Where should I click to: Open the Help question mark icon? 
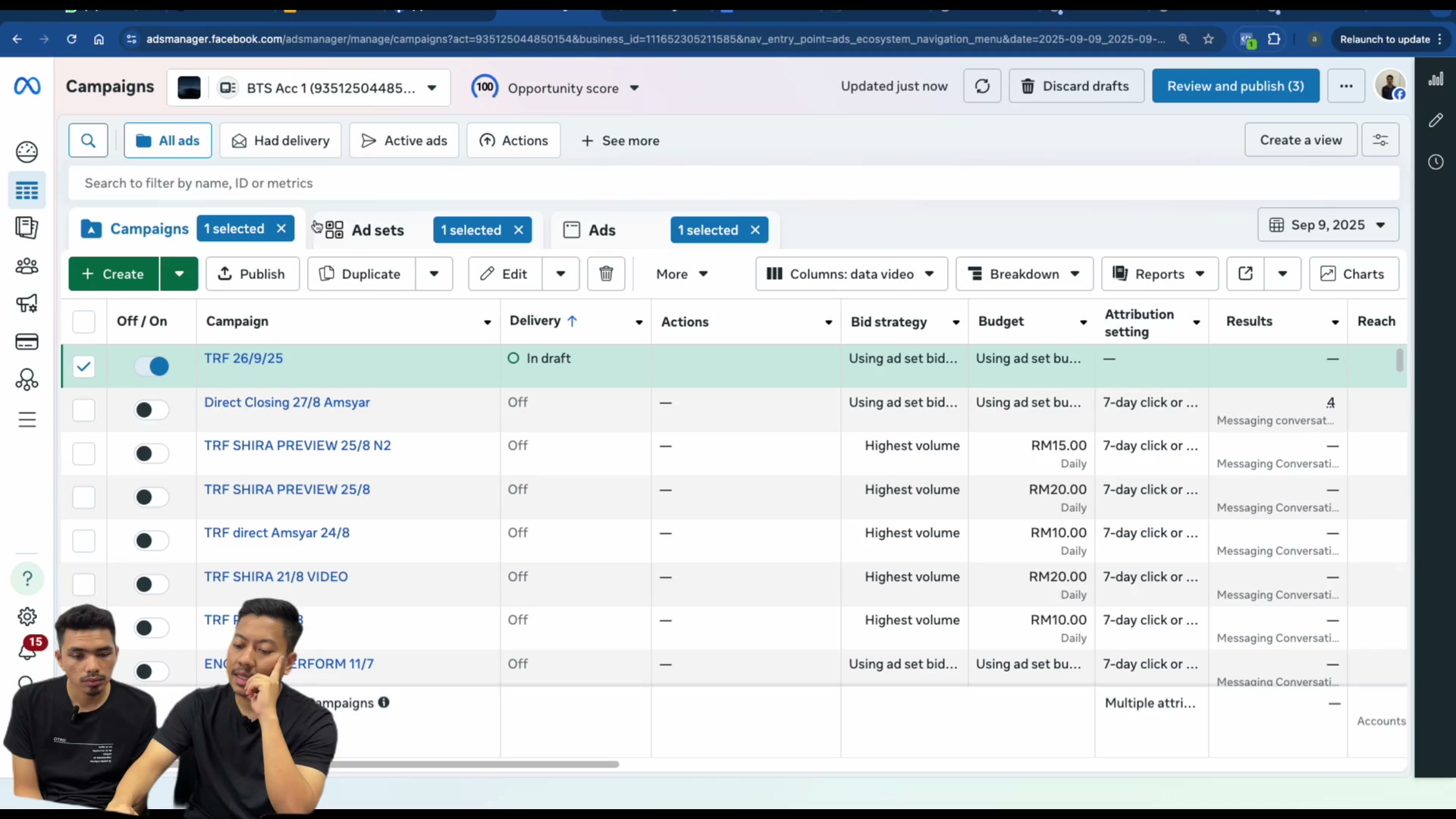(27, 579)
